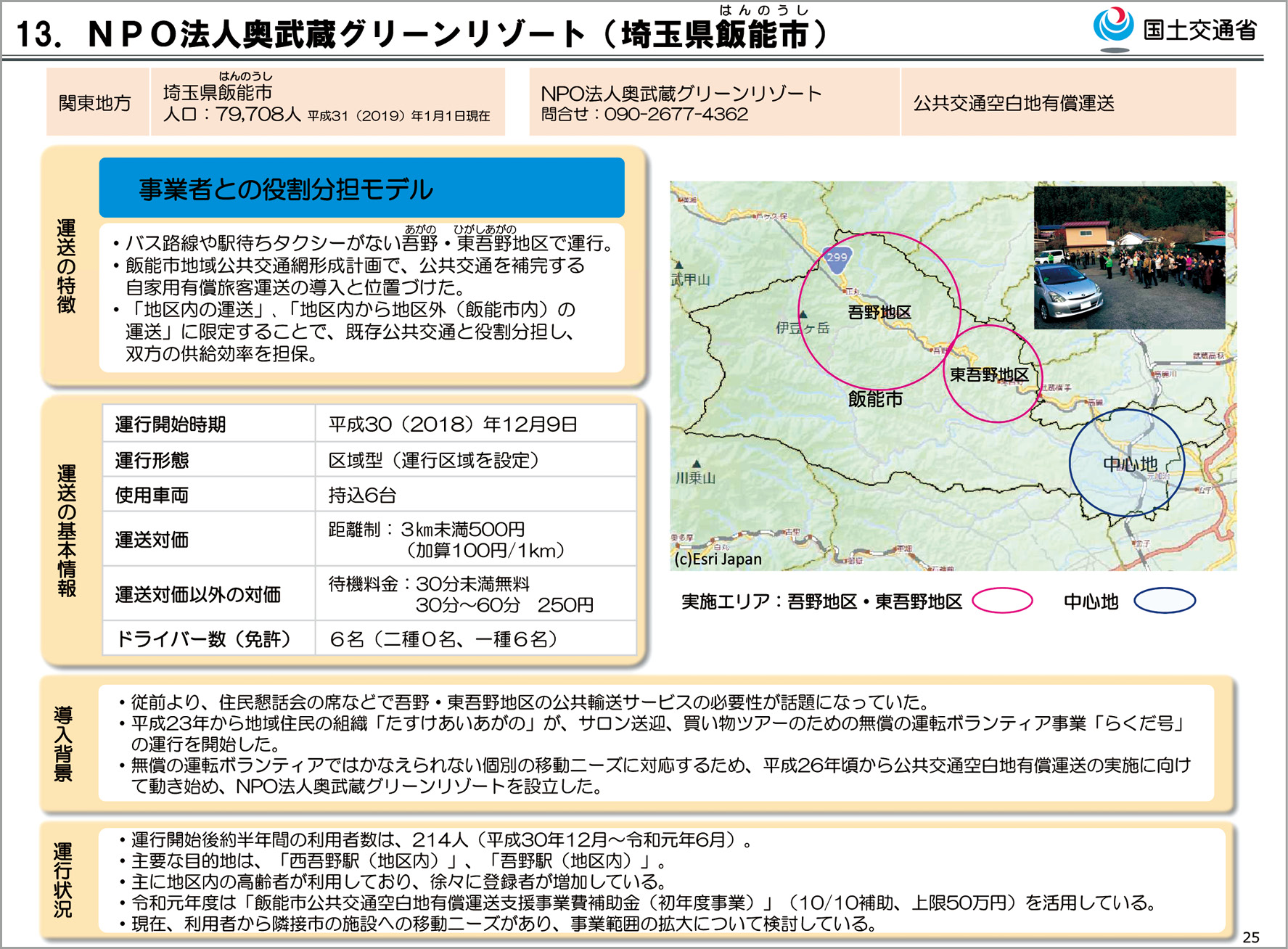Click the phone number 090-2677-4362
The image size is (1288, 949).
pyautogui.click(x=676, y=114)
